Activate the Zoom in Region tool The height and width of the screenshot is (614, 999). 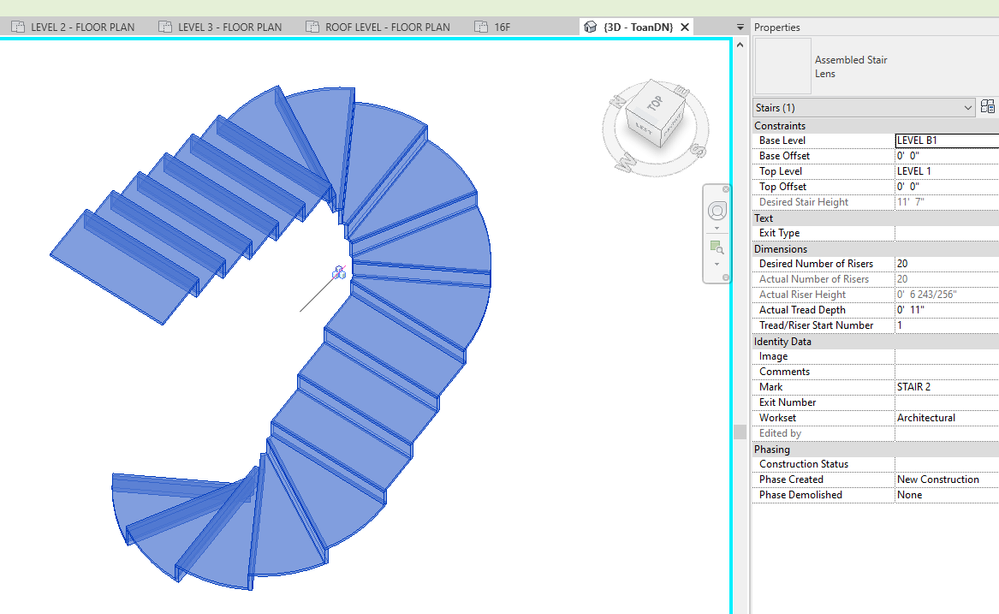pyautogui.click(x=717, y=247)
